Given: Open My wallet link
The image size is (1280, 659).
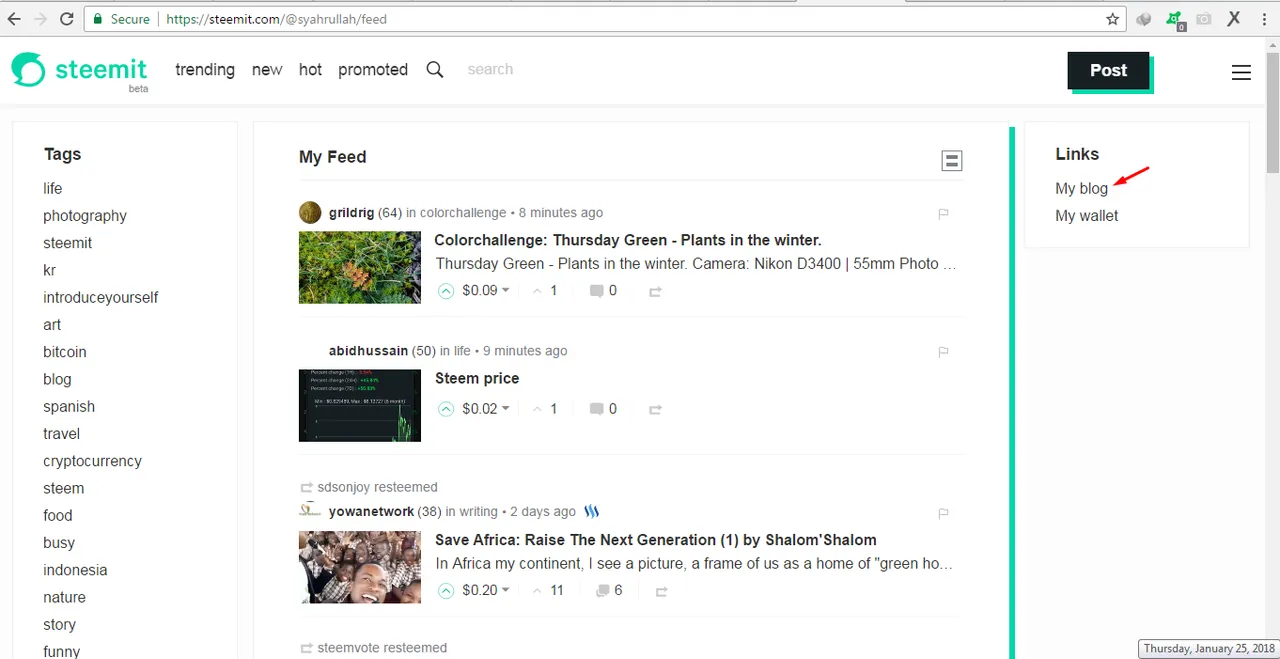Looking at the screenshot, I should 1086,216.
